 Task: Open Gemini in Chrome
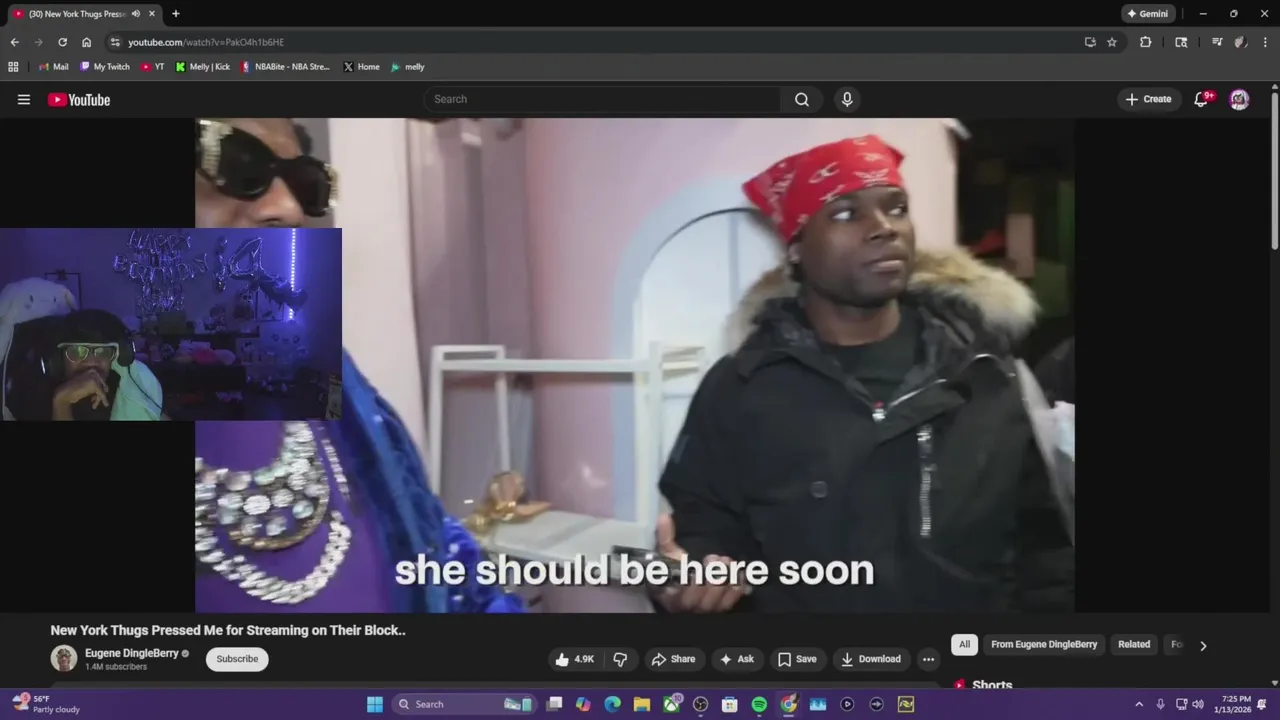(x=1147, y=14)
